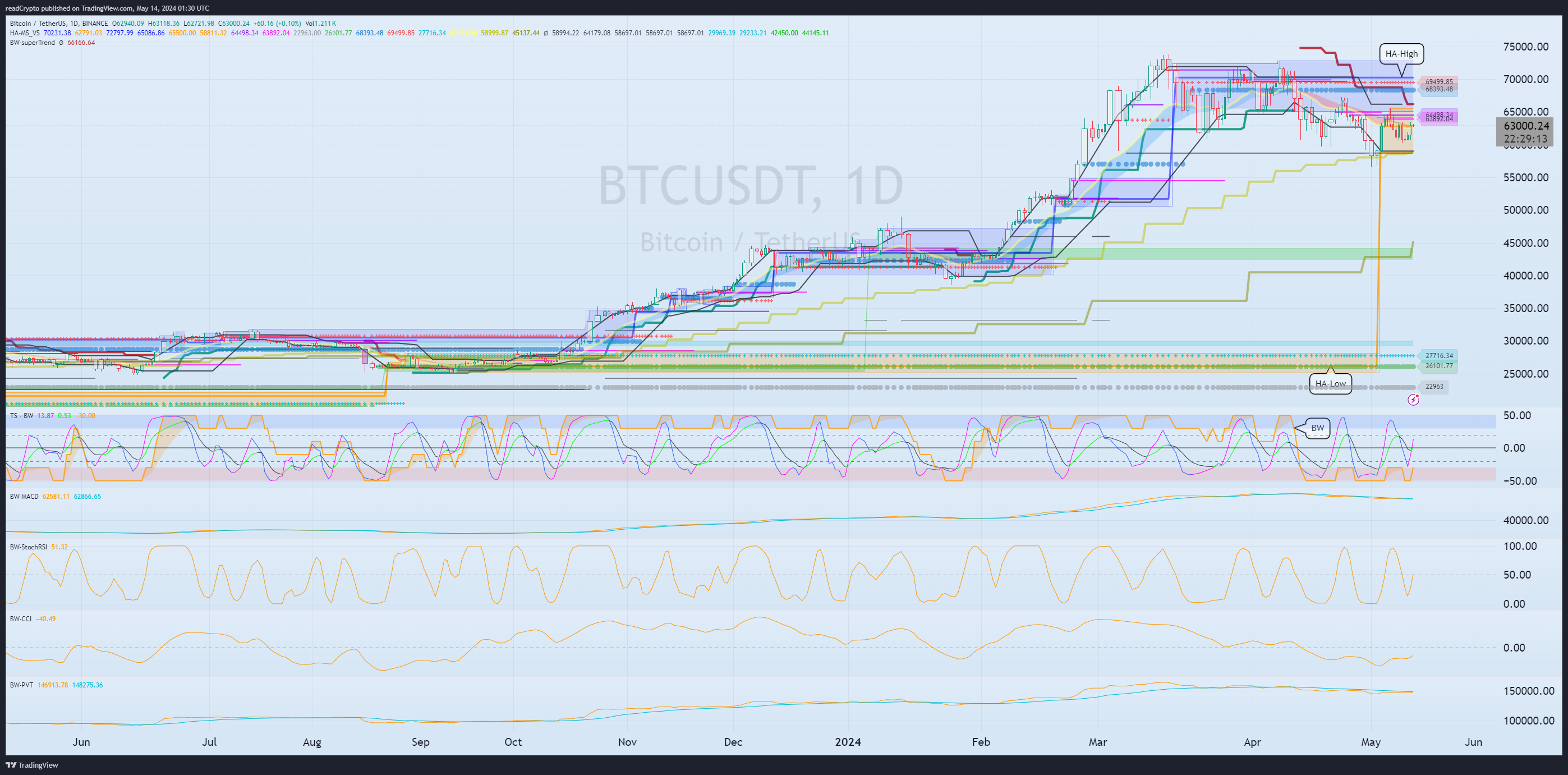Click the Jul label on time axis
This screenshot has width=1568, height=775.
[209, 742]
